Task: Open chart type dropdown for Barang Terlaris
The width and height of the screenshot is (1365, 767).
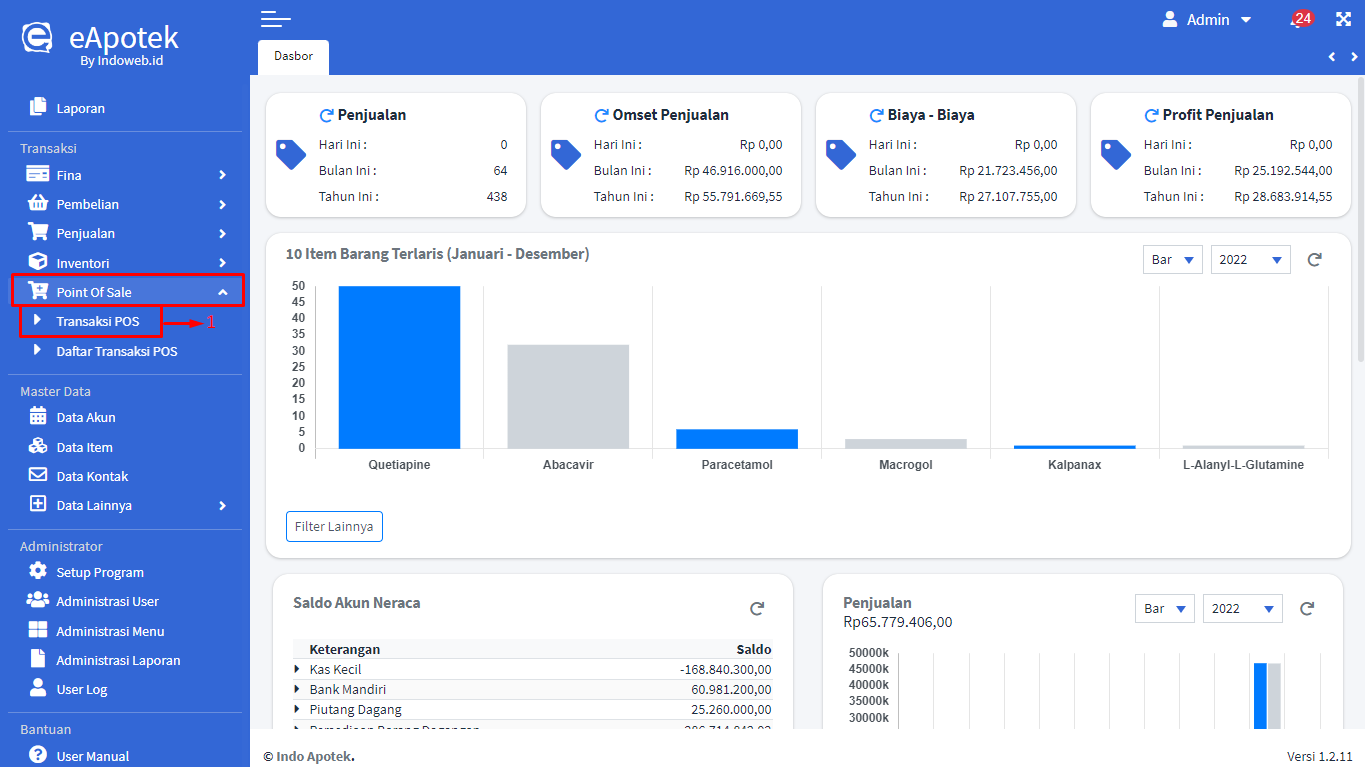Action: pyautogui.click(x=1172, y=260)
